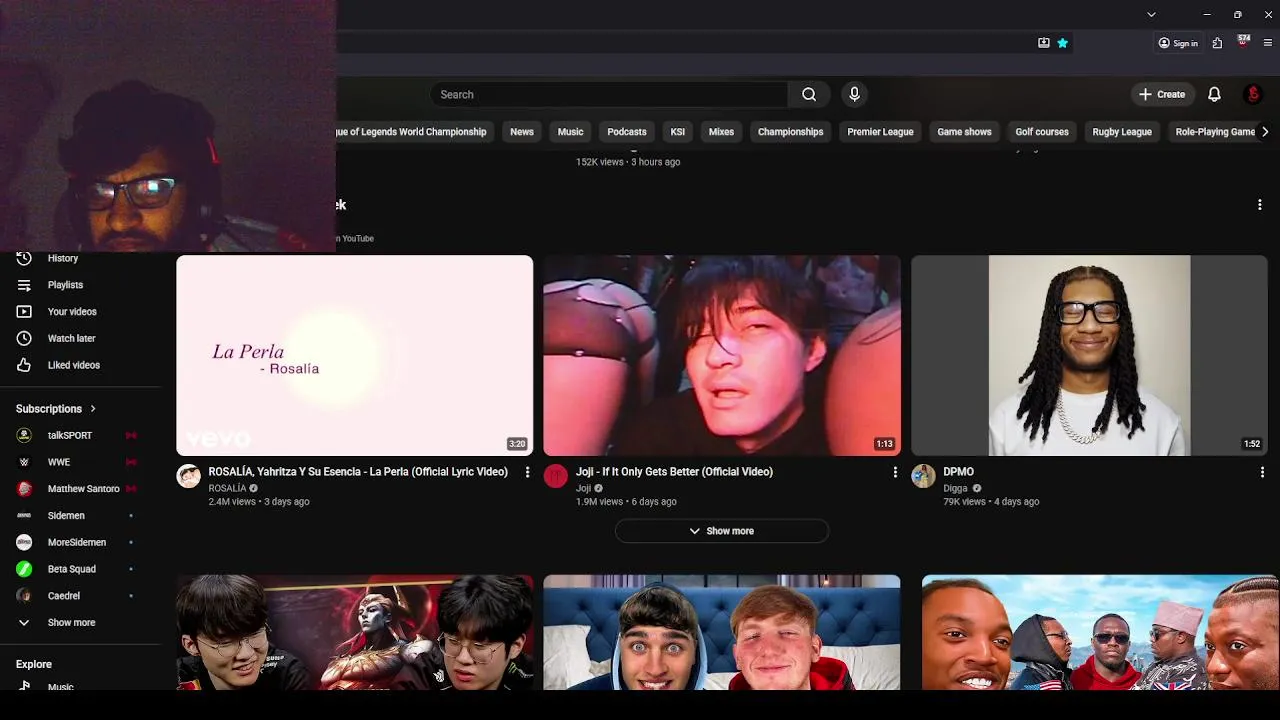The image size is (1280, 720).
Task: Expand the shelf with Show more button
Action: point(722,531)
